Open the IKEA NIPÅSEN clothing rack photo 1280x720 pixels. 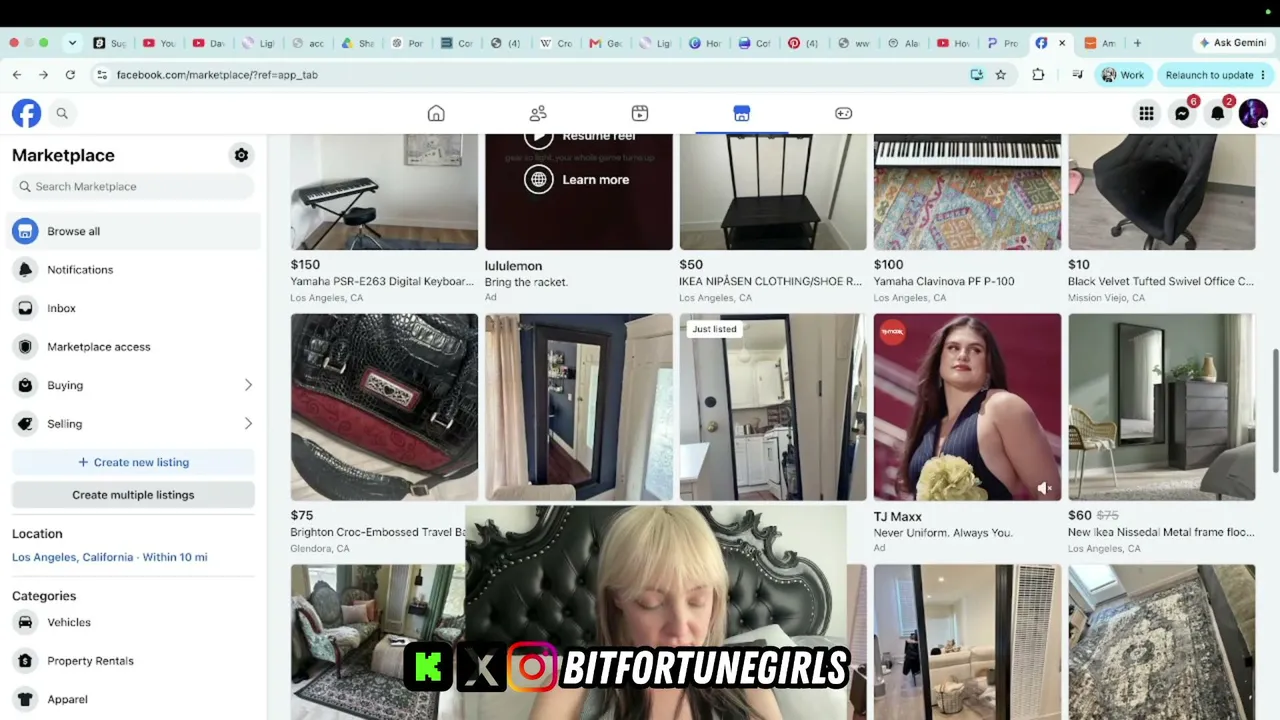pyautogui.click(x=773, y=192)
